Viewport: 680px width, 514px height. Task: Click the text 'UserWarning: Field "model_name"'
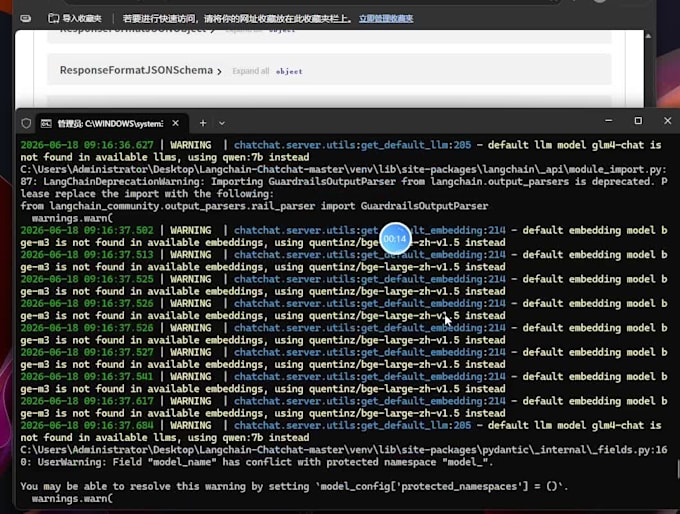point(127,462)
